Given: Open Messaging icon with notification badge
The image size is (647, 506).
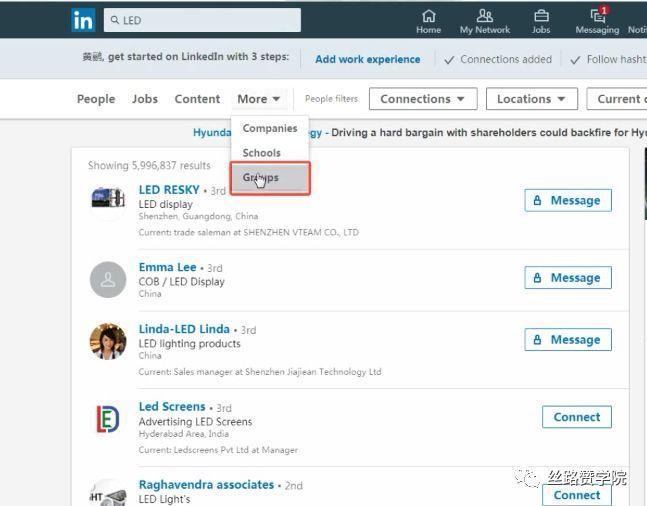Looking at the screenshot, I should pyautogui.click(x=597, y=21).
